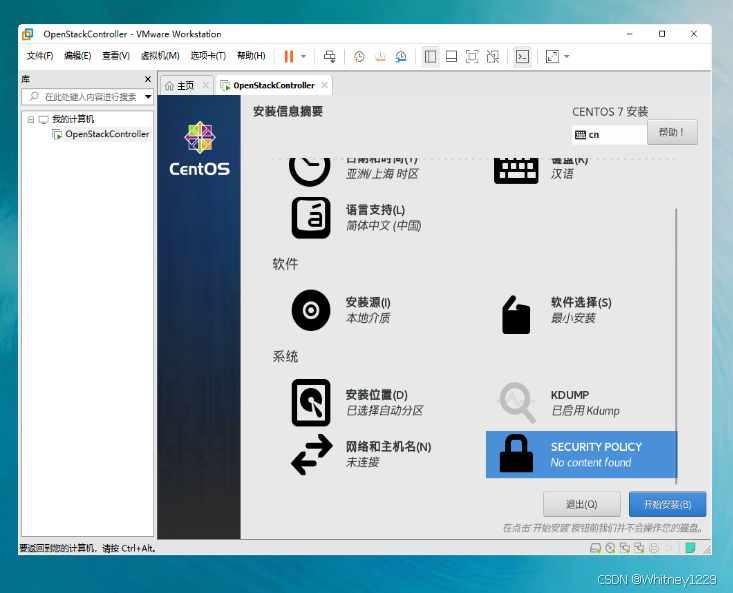Click the 本地介质 installation source text
Viewport: 733px width, 593px height.
click(x=368, y=318)
